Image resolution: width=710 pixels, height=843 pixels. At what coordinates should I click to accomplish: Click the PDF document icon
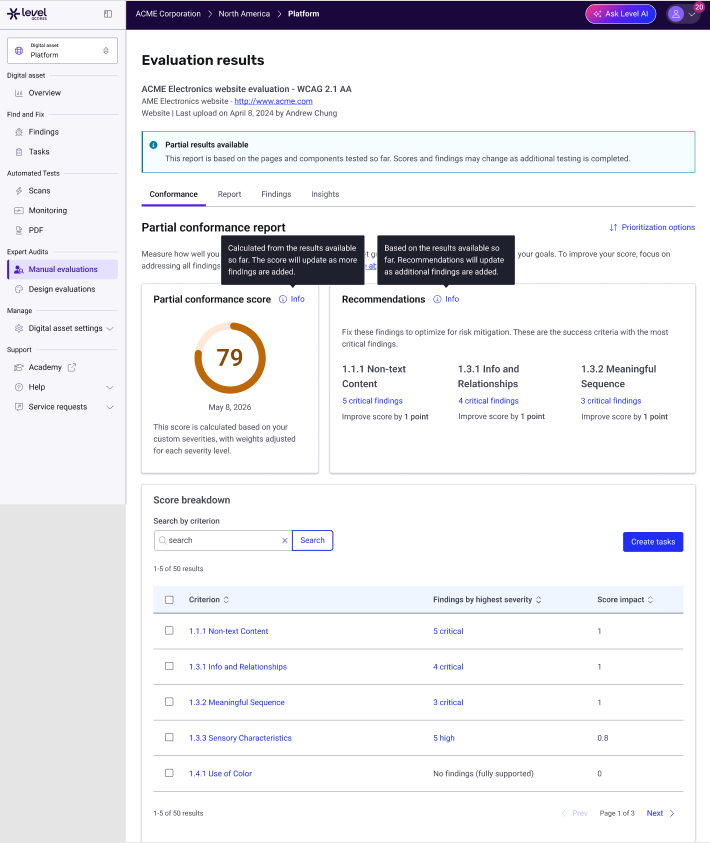tap(19, 230)
